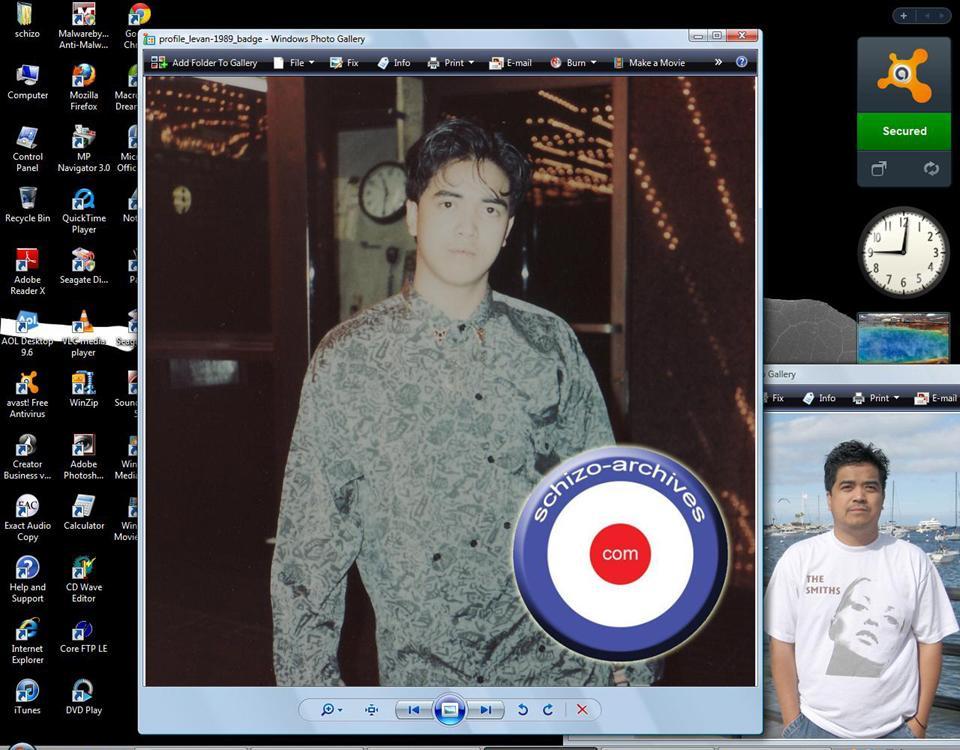This screenshot has width=960, height=750.
Task: Open Adobe Reader X shortcut
Action: tap(28, 272)
